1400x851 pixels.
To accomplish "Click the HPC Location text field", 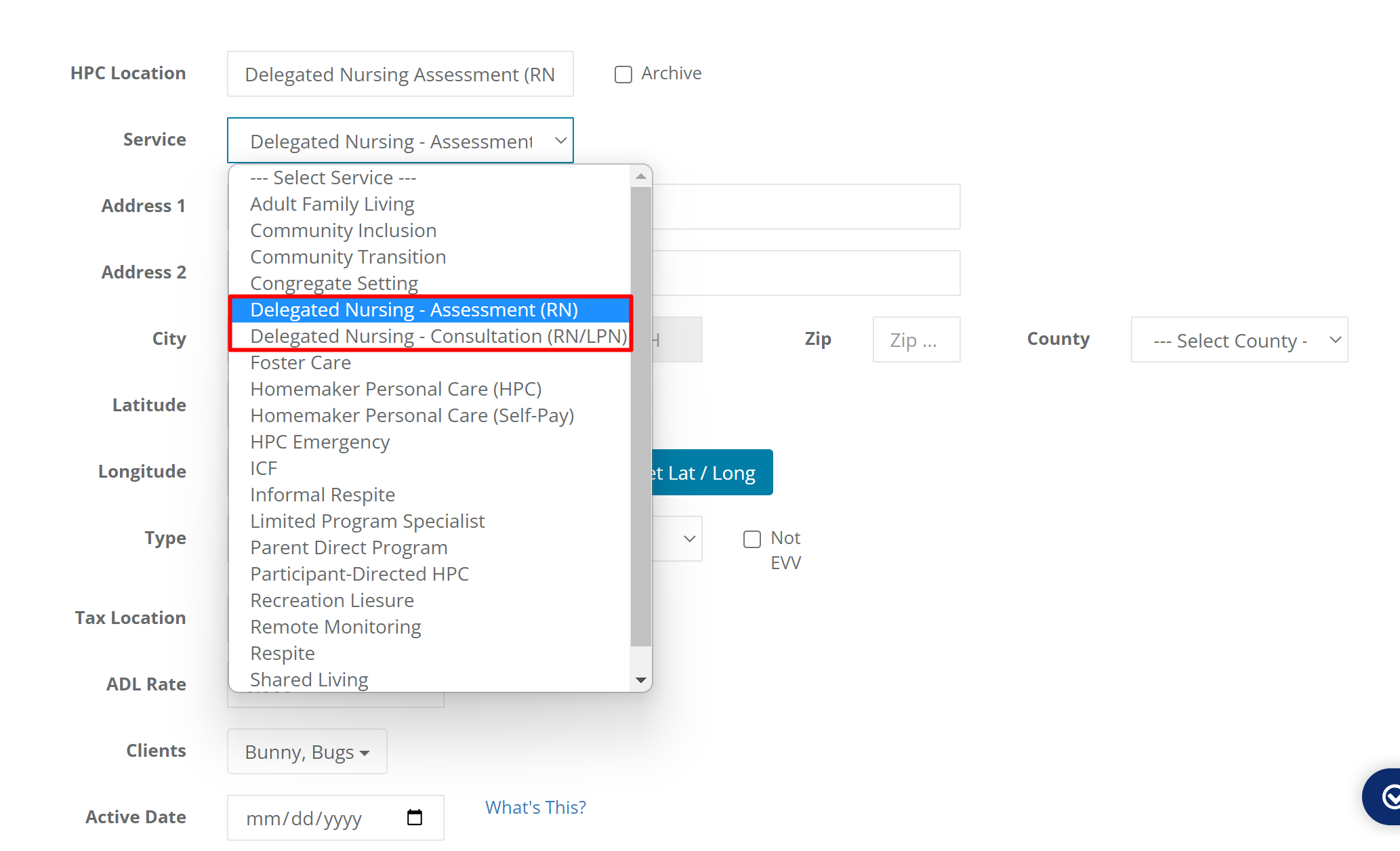I will (x=400, y=74).
